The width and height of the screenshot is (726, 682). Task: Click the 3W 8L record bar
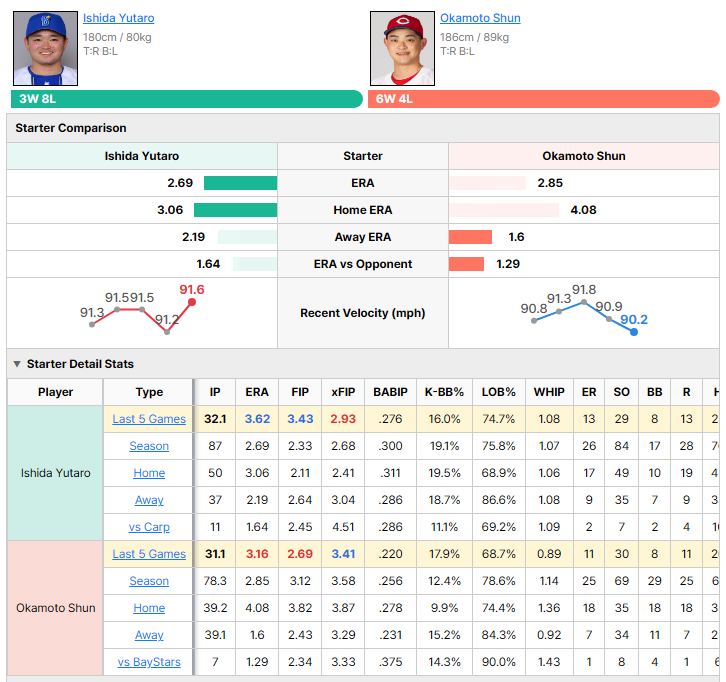point(187,99)
